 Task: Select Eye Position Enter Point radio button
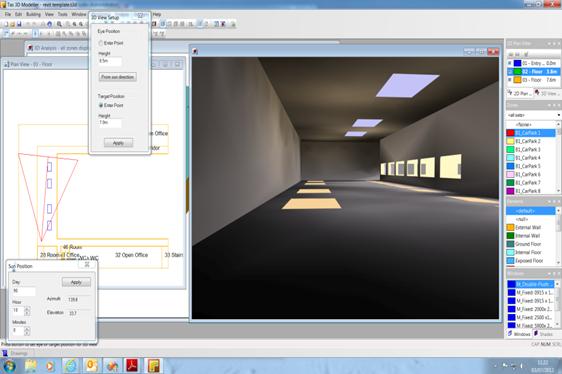click(101, 43)
